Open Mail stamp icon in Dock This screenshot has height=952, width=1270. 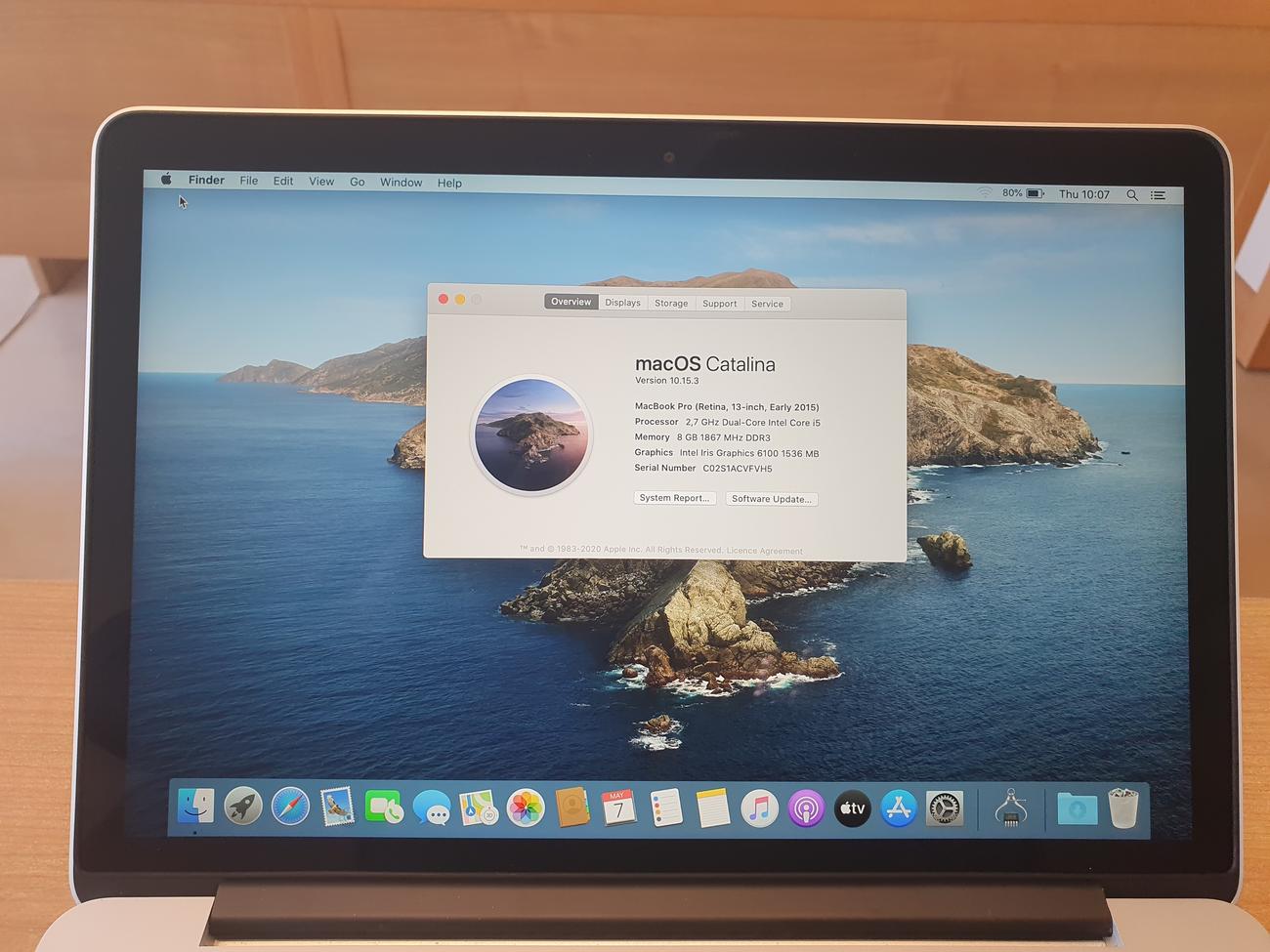[x=337, y=807]
